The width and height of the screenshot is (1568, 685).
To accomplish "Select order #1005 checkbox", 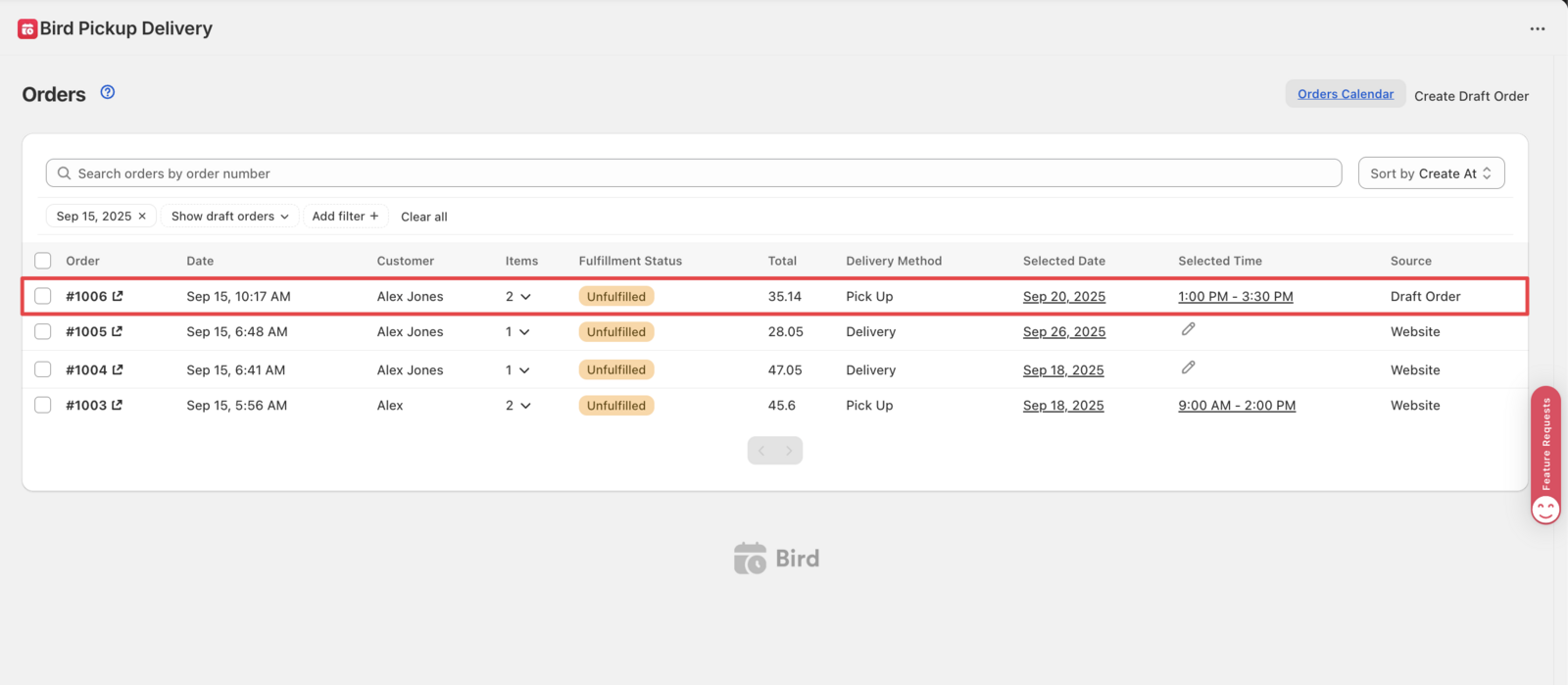I will point(43,331).
